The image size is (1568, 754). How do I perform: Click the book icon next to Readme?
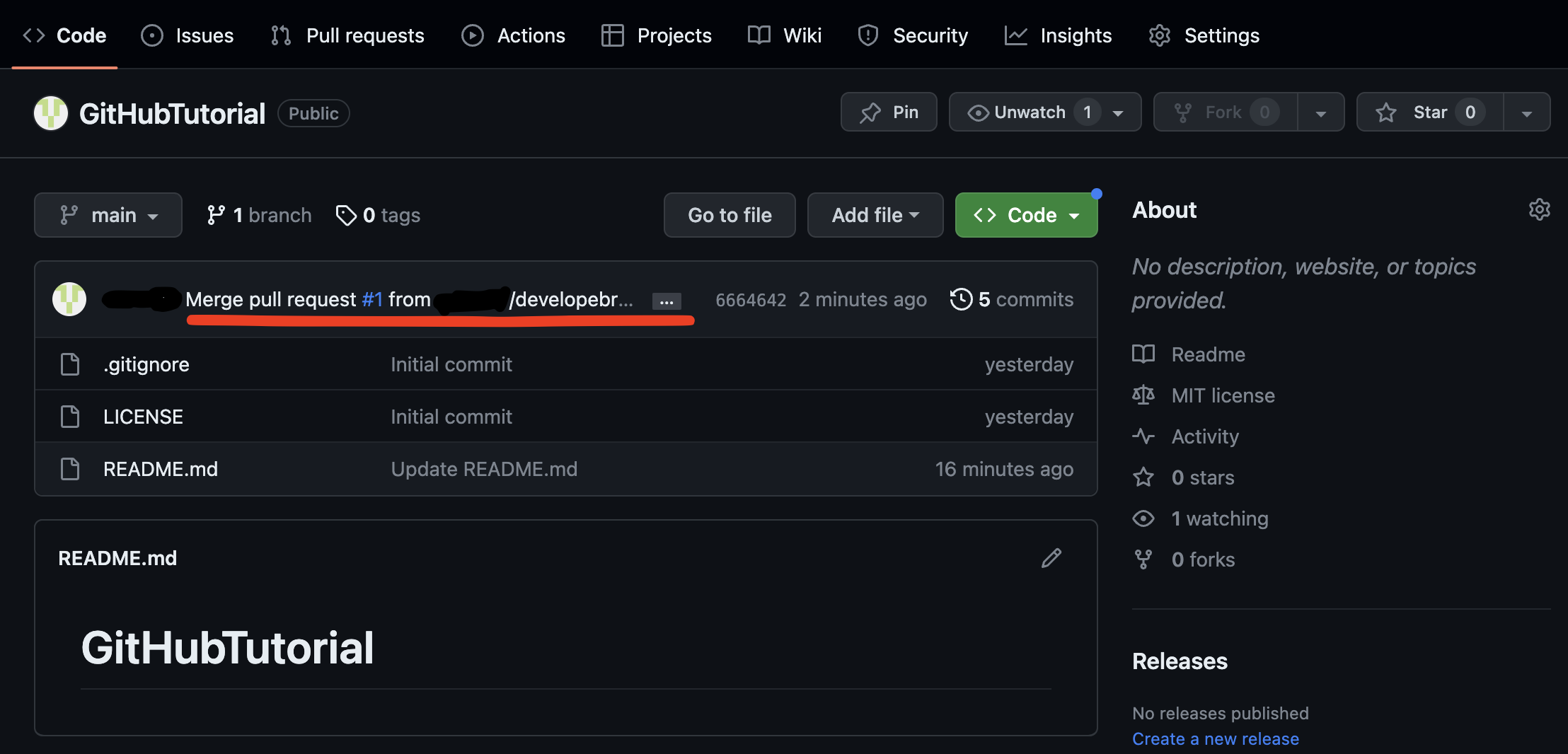tap(1143, 354)
